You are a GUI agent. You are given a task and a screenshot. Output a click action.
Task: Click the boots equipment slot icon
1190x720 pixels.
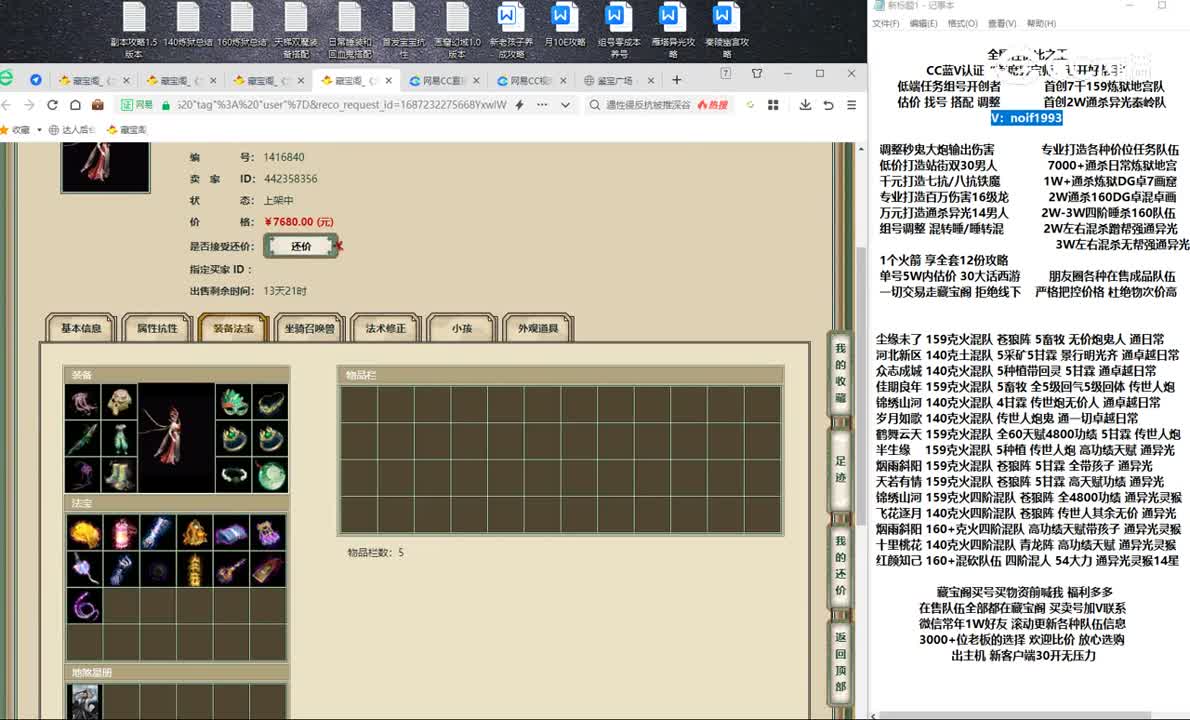121,473
